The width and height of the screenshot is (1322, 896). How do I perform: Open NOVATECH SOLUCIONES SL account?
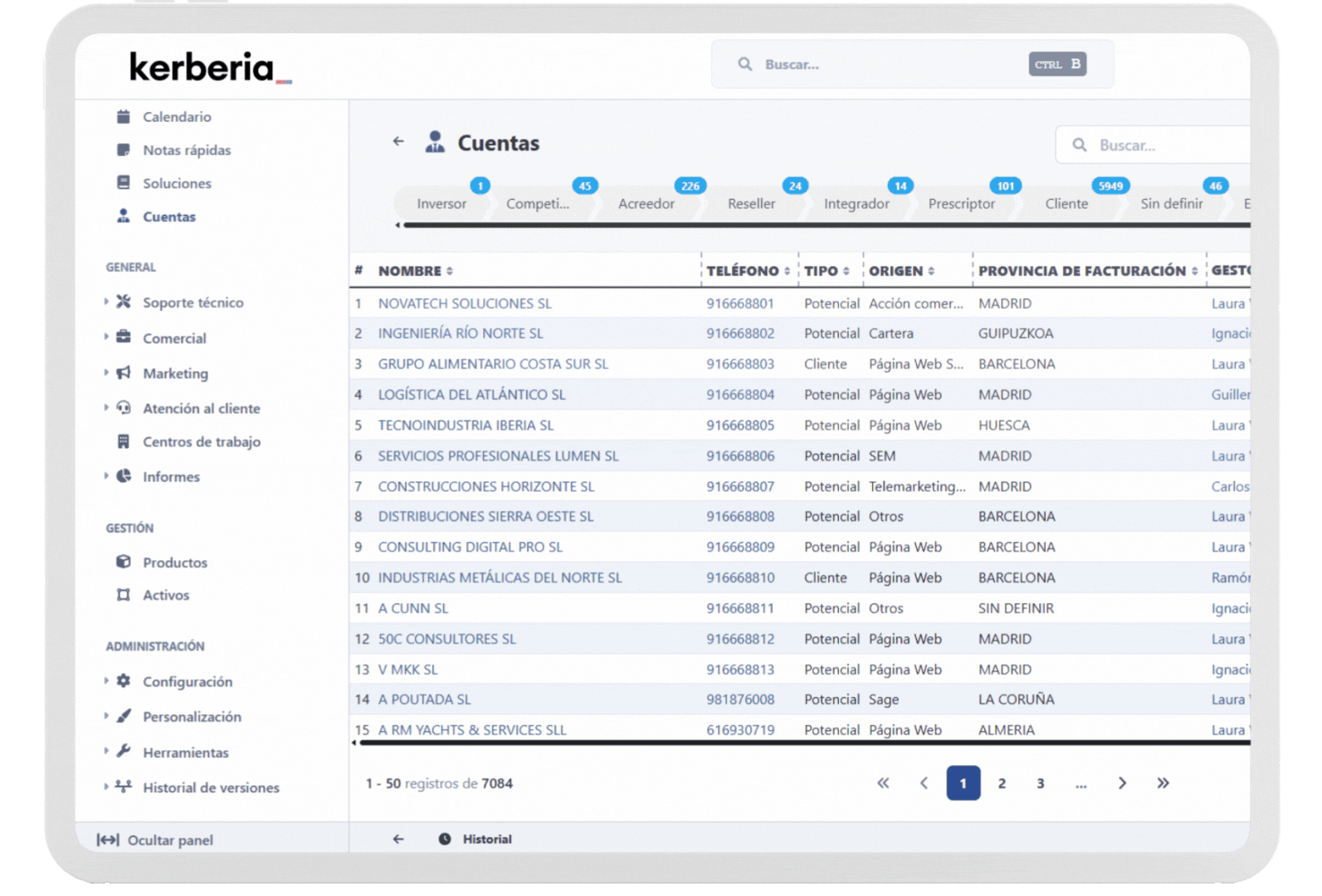465,304
